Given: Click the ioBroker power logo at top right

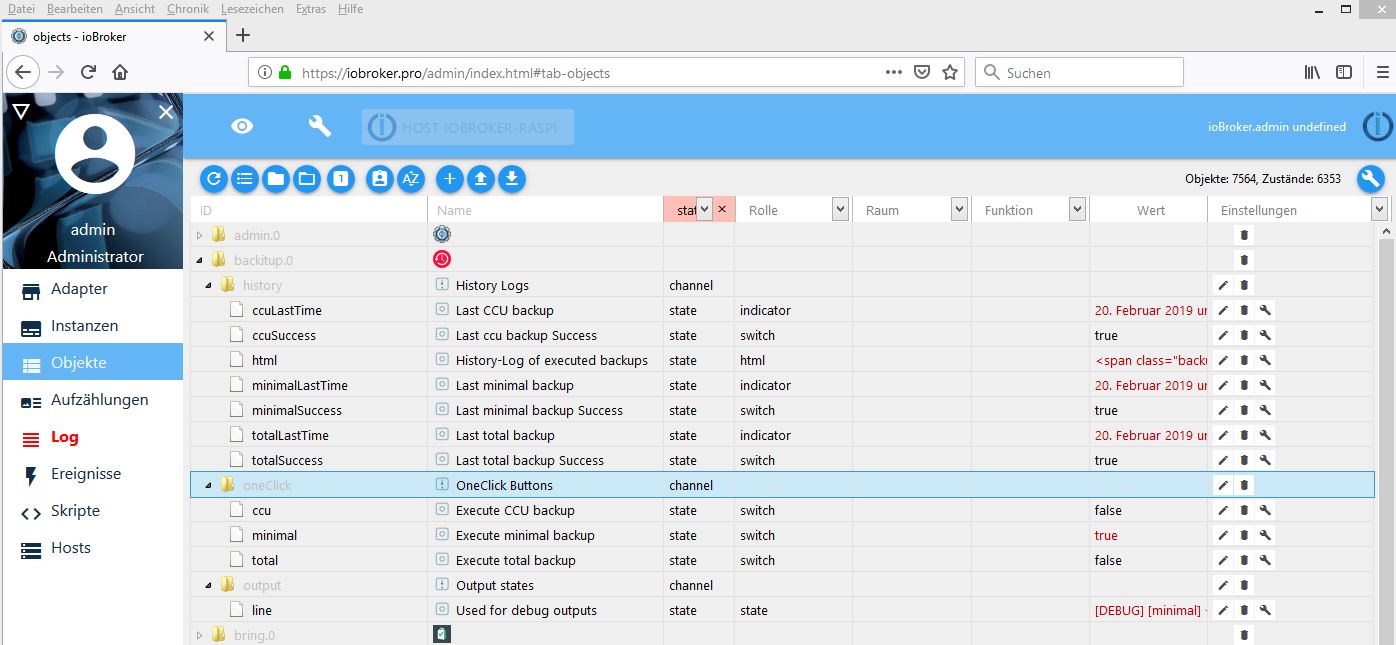Looking at the screenshot, I should pyautogui.click(x=1377, y=126).
